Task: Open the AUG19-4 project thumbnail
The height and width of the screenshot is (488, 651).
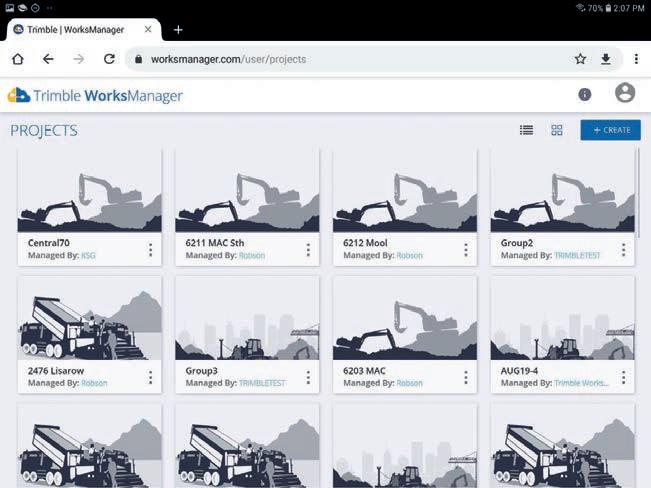Action: pyautogui.click(x=563, y=319)
